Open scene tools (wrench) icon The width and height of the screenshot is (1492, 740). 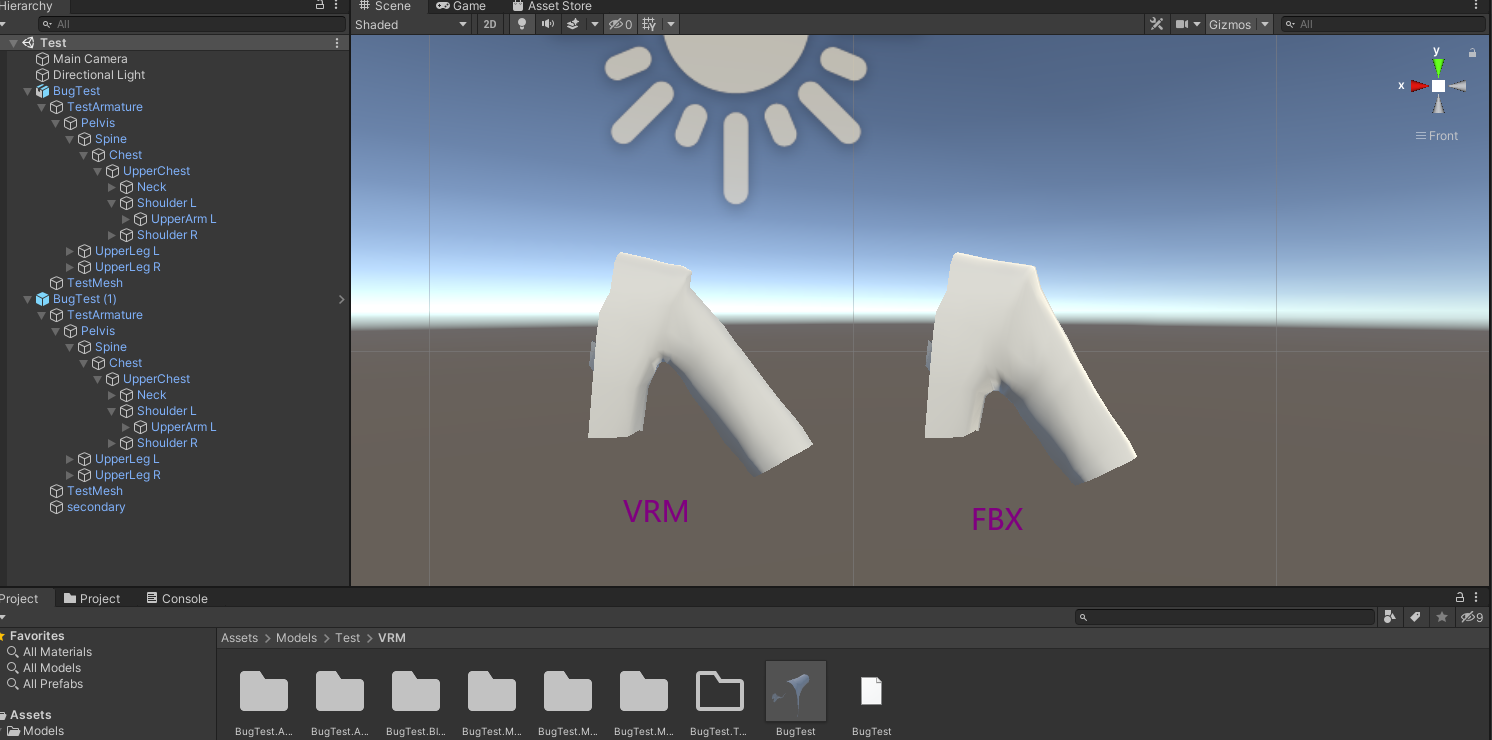(x=1156, y=23)
